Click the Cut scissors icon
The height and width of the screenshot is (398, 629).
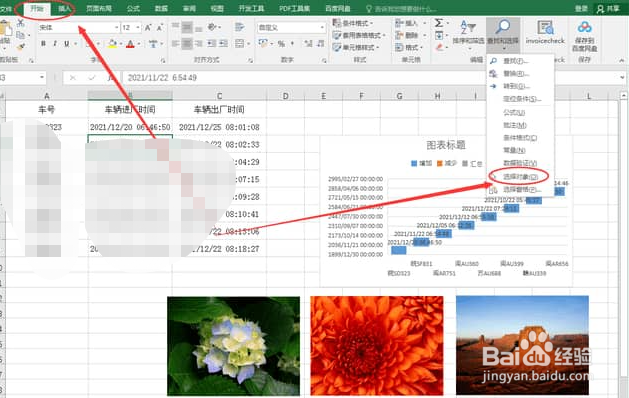click(20, 24)
